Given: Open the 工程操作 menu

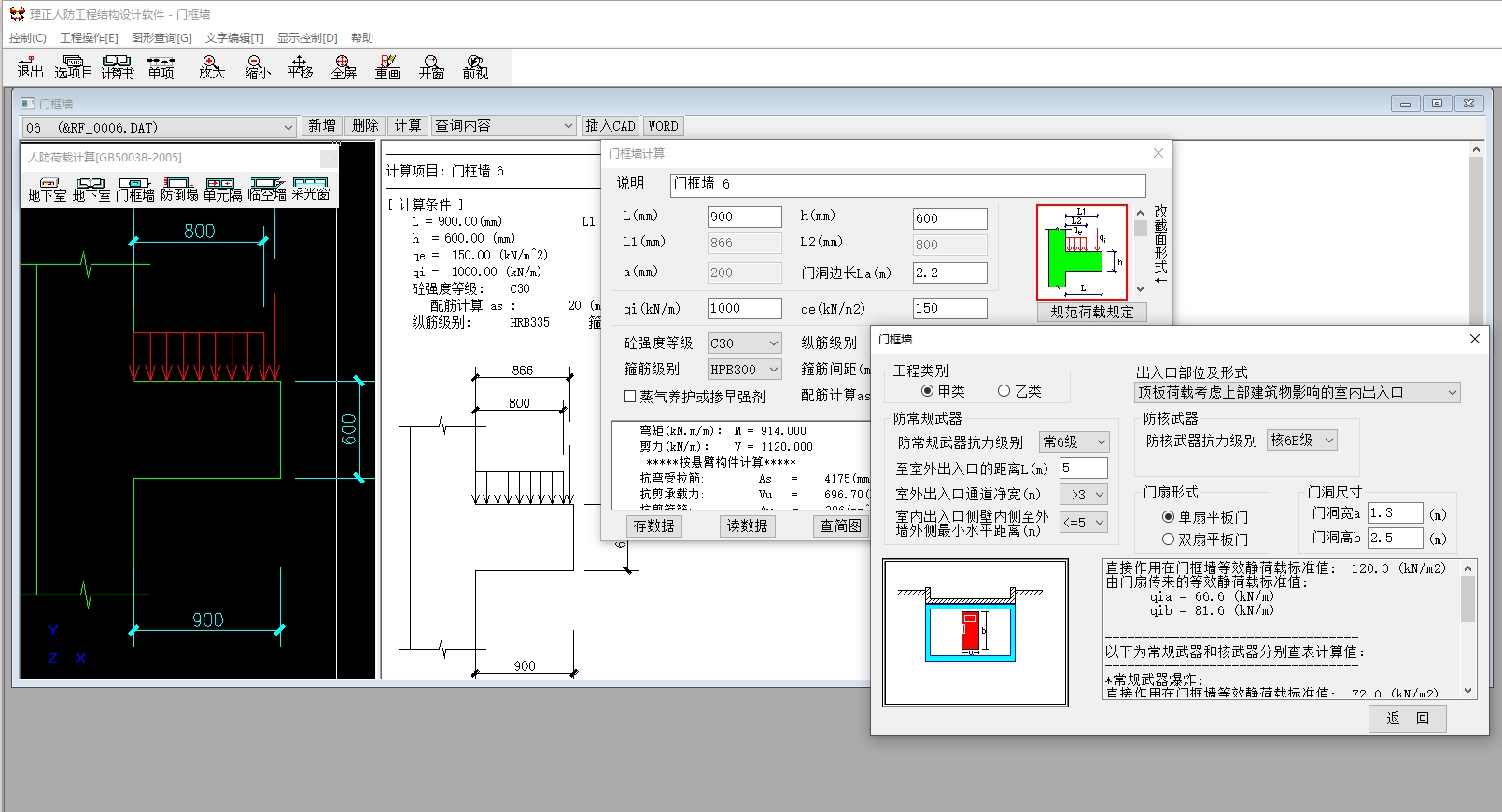Looking at the screenshot, I should point(89,38).
